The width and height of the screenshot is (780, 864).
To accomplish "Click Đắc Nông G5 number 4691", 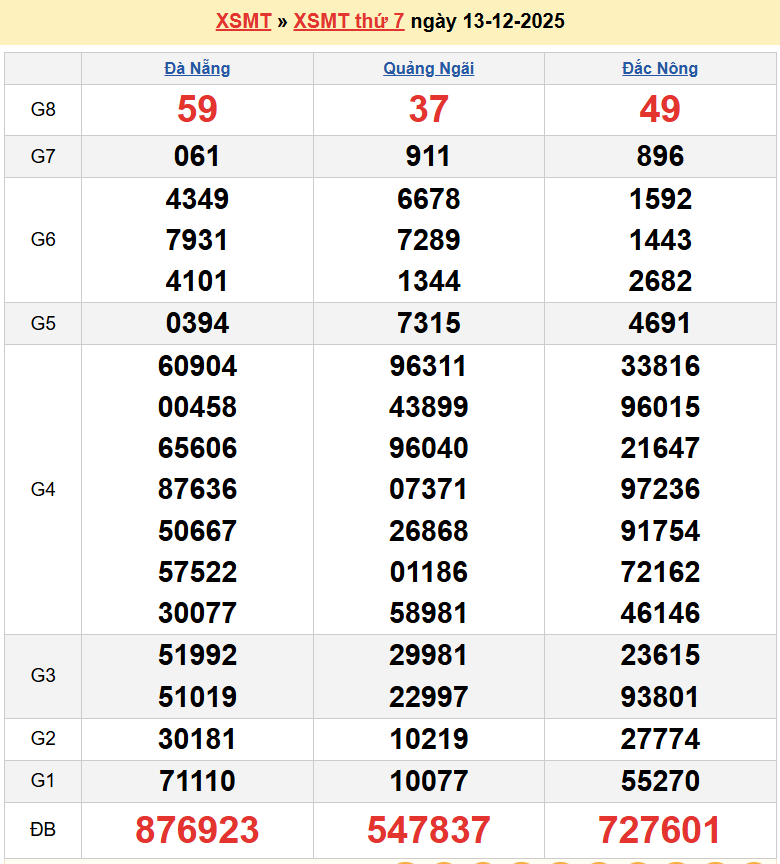I will [660, 323].
